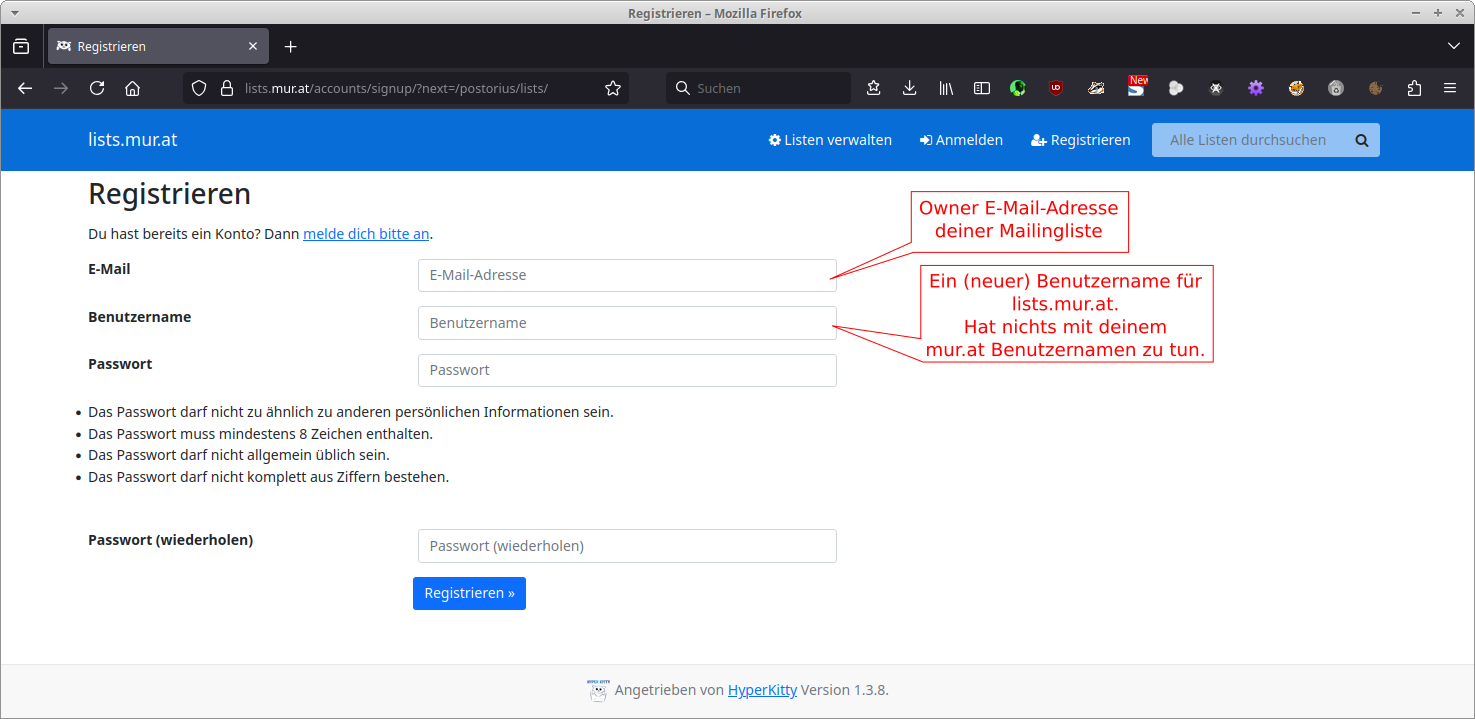
Task: Reload the current page
Action: click(97, 88)
